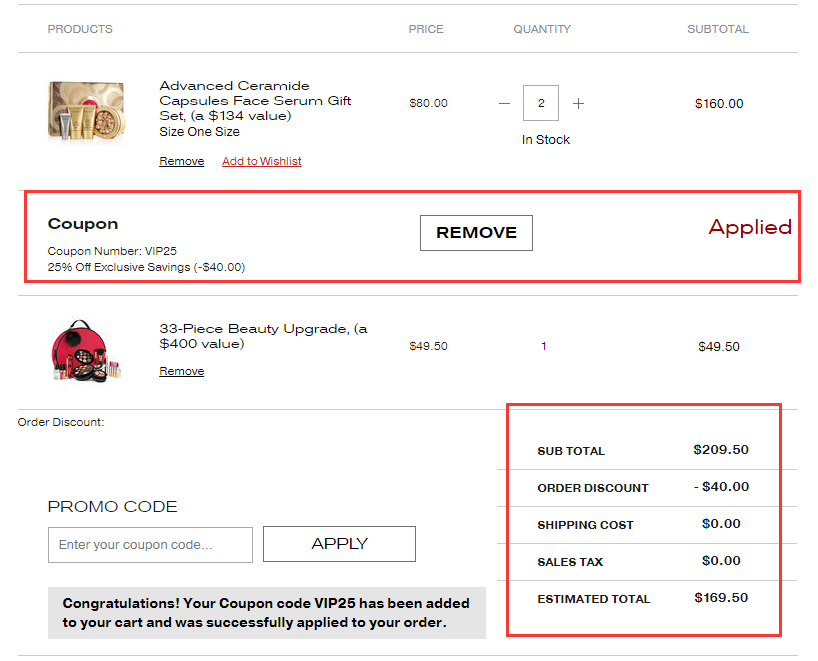
Task: Add serum gift set to Wishlist
Action: 261,161
